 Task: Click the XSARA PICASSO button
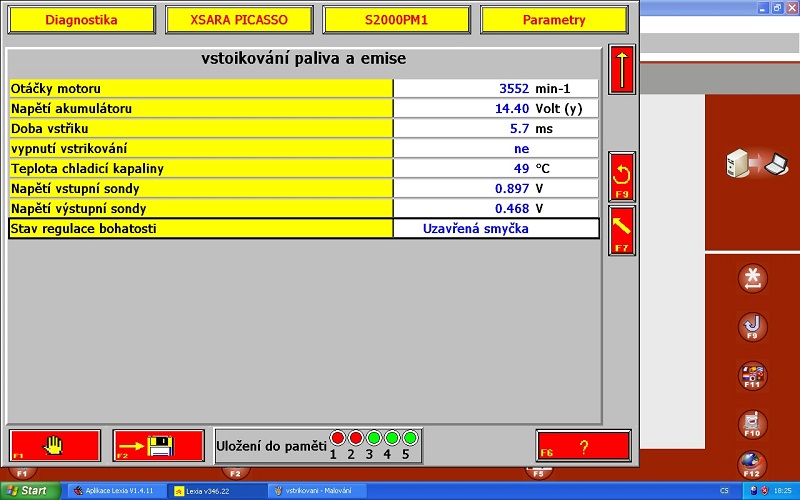tap(238, 20)
